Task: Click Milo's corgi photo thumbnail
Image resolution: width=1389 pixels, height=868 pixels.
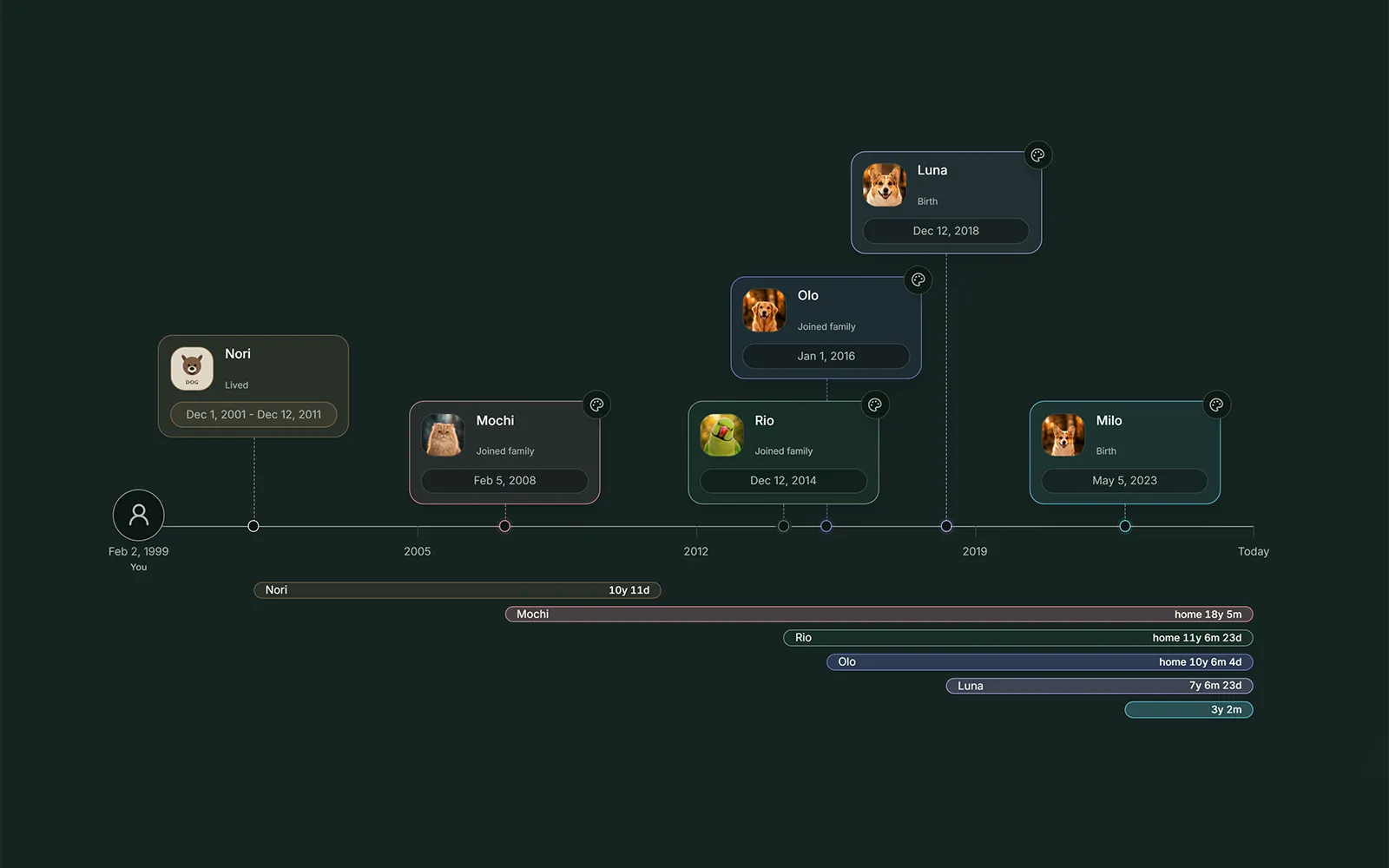Action: click(1063, 435)
